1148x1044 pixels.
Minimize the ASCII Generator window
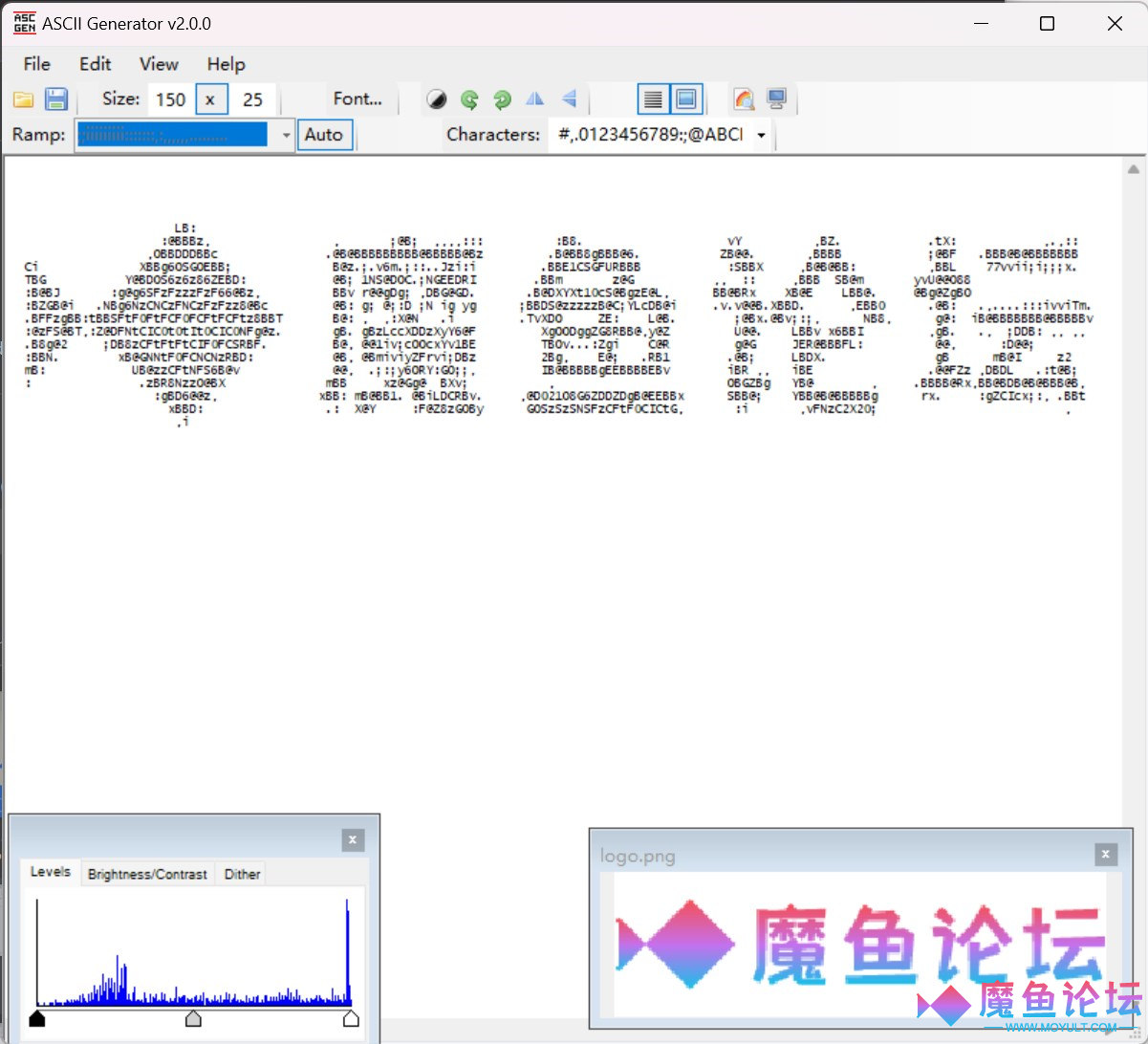pyautogui.click(x=981, y=24)
